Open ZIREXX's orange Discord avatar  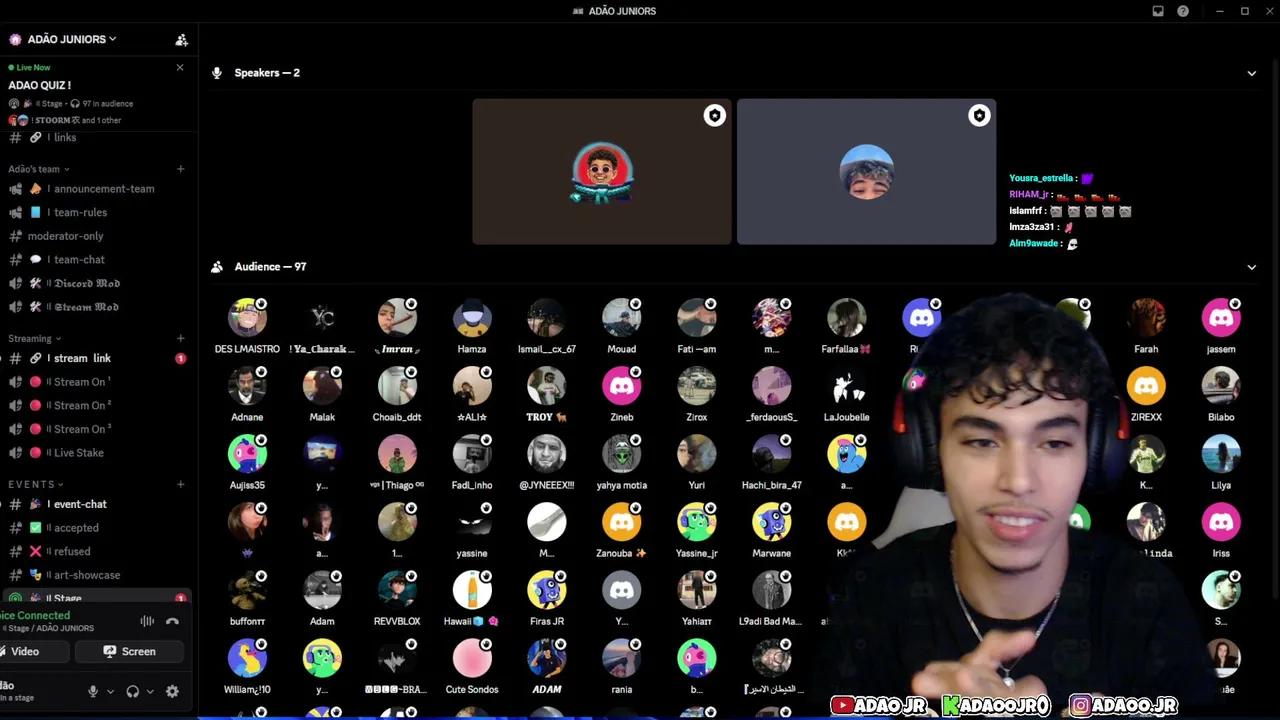point(1146,386)
